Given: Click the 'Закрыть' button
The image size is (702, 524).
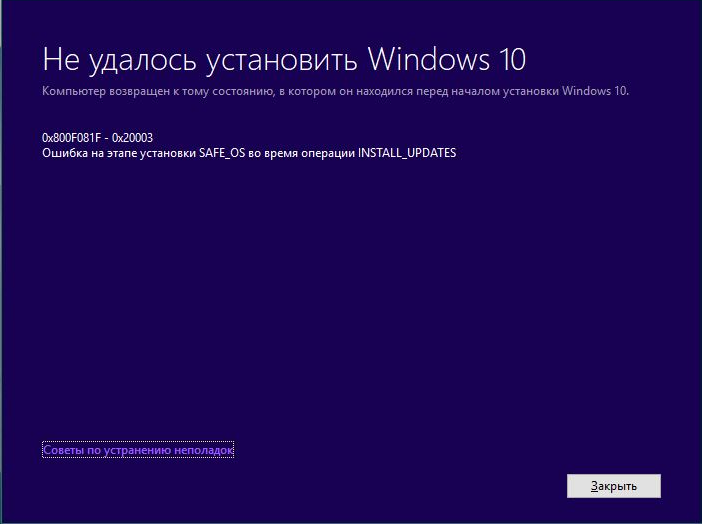Looking at the screenshot, I should [613, 486].
